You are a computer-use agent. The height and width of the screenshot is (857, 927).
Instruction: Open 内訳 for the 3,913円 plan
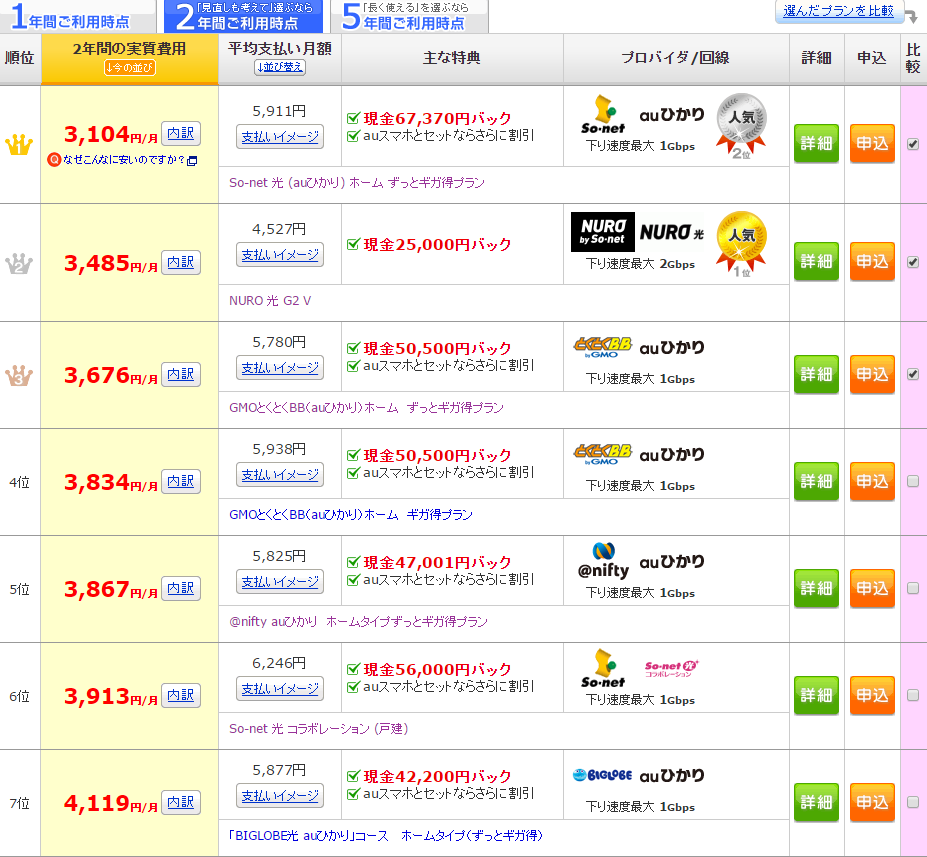point(181,695)
